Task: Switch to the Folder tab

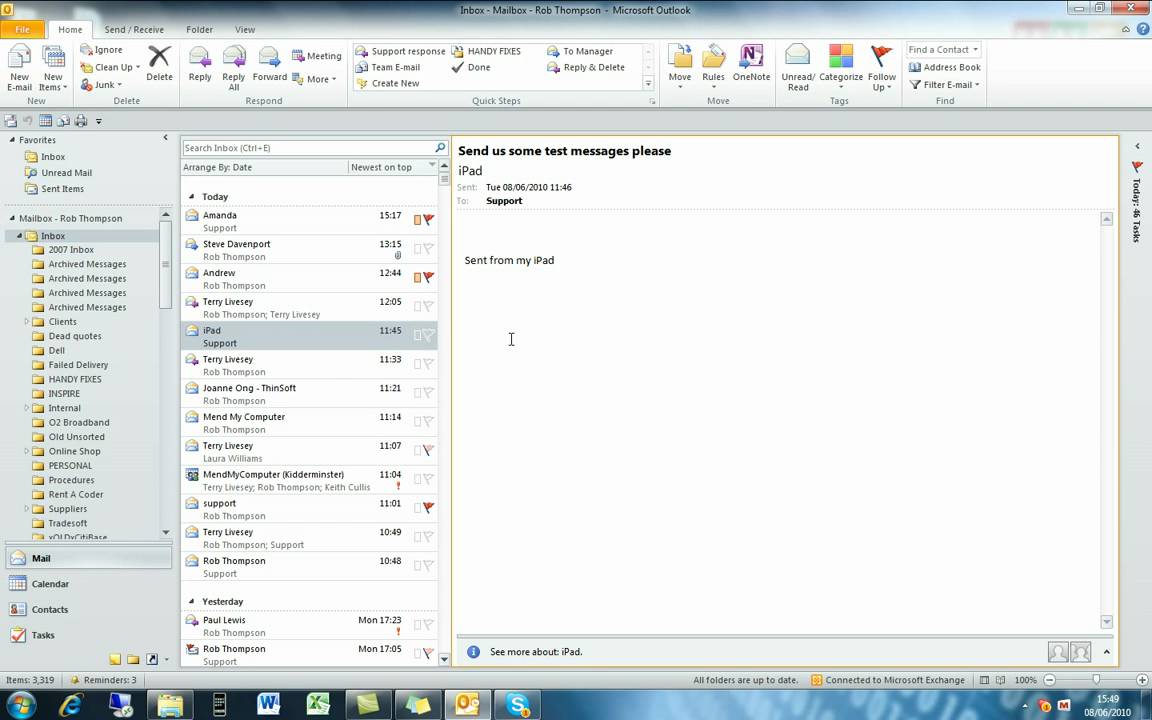Action: pos(199,29)
